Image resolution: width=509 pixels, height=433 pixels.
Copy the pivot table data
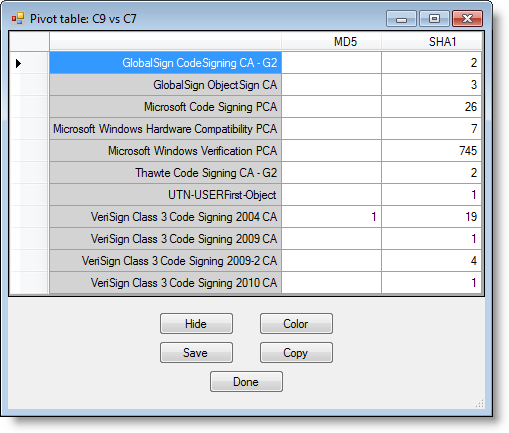[x=296, y=352]
